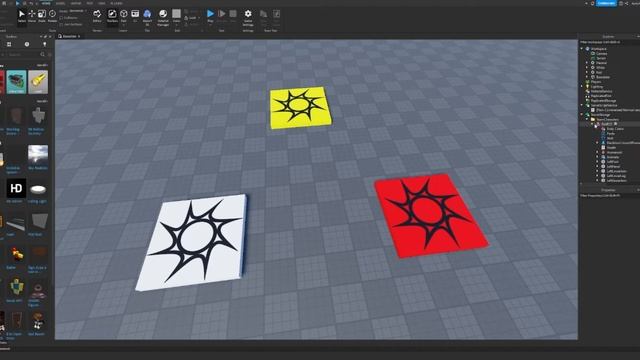640x360 pixels.
Task: Open the Toolbox creations lightbulb tab
Action: point(44,44)
